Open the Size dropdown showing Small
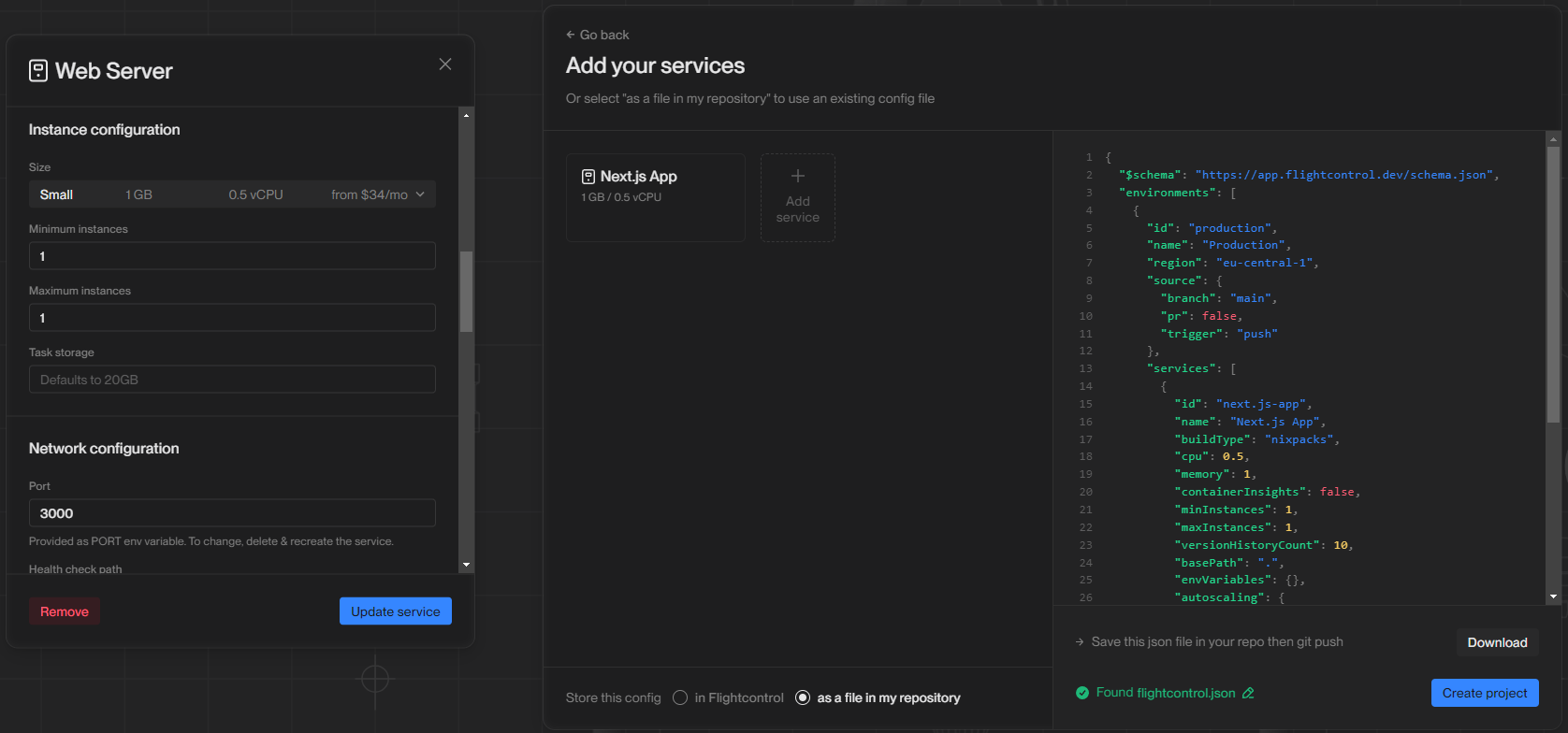Viewport: 1568px width, 733px height. [232, 194]
